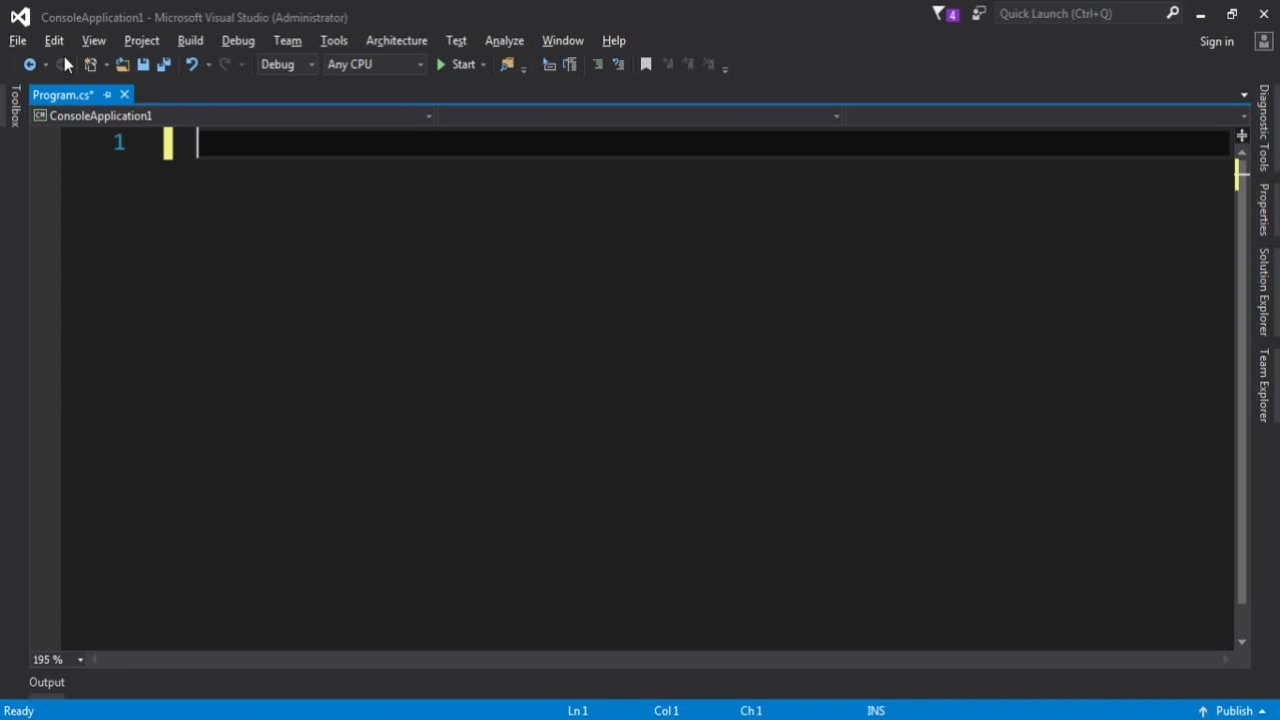Open the Toolbox side panel
The width and height of the screenshot is (1280, 720).
click(x=15, y=106)
